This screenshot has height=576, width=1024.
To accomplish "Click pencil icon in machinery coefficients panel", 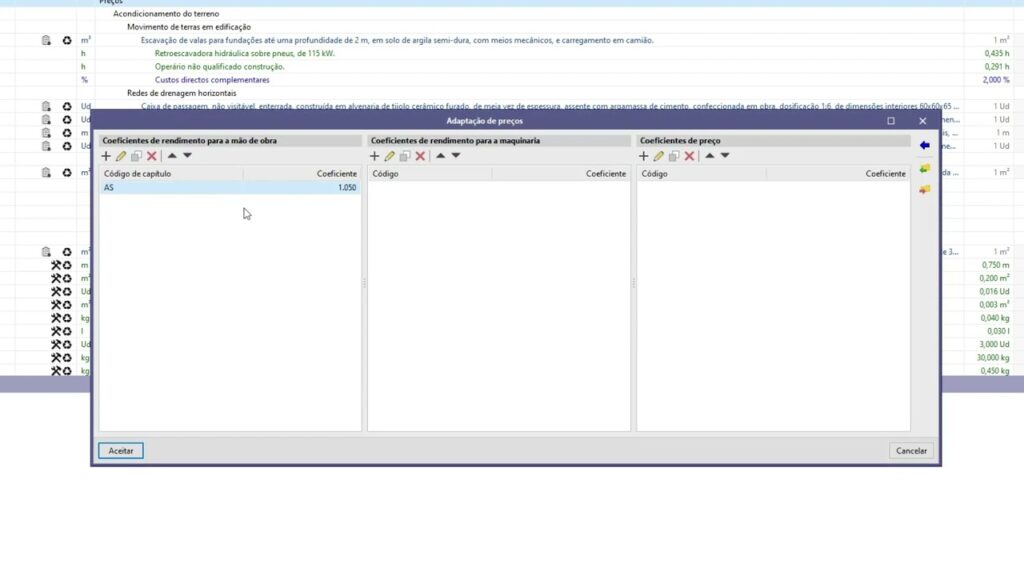I will (x=390, y=156).
